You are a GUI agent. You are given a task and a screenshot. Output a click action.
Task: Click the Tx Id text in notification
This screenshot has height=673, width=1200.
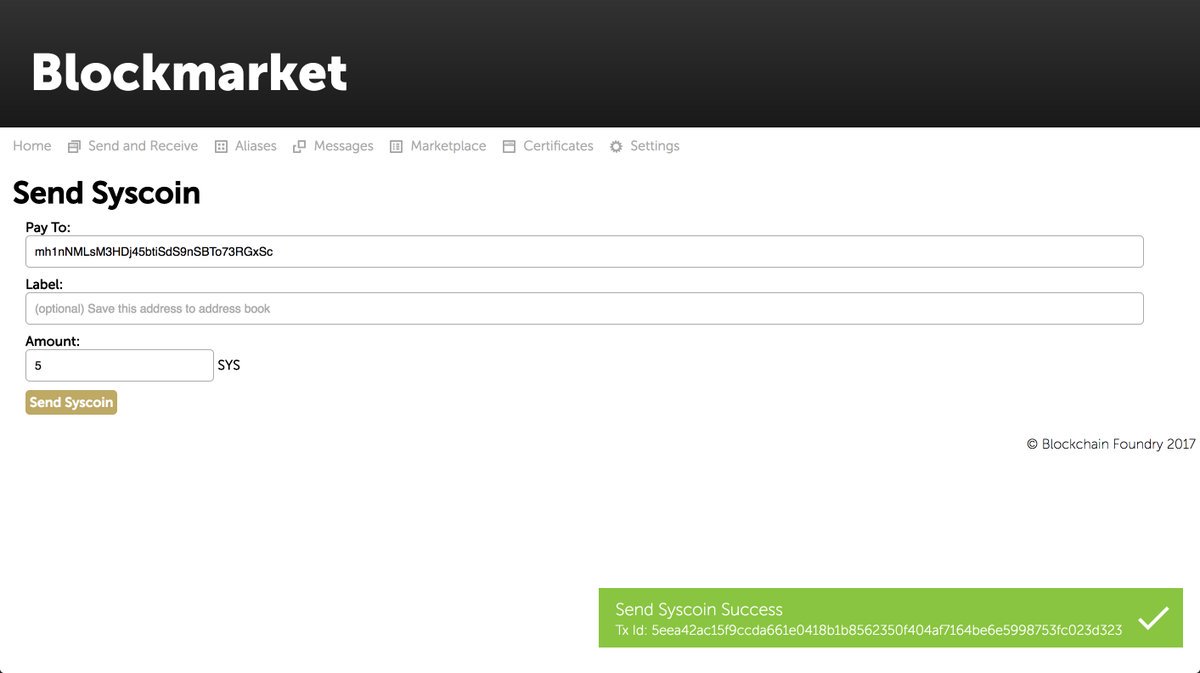coord(868,630)
